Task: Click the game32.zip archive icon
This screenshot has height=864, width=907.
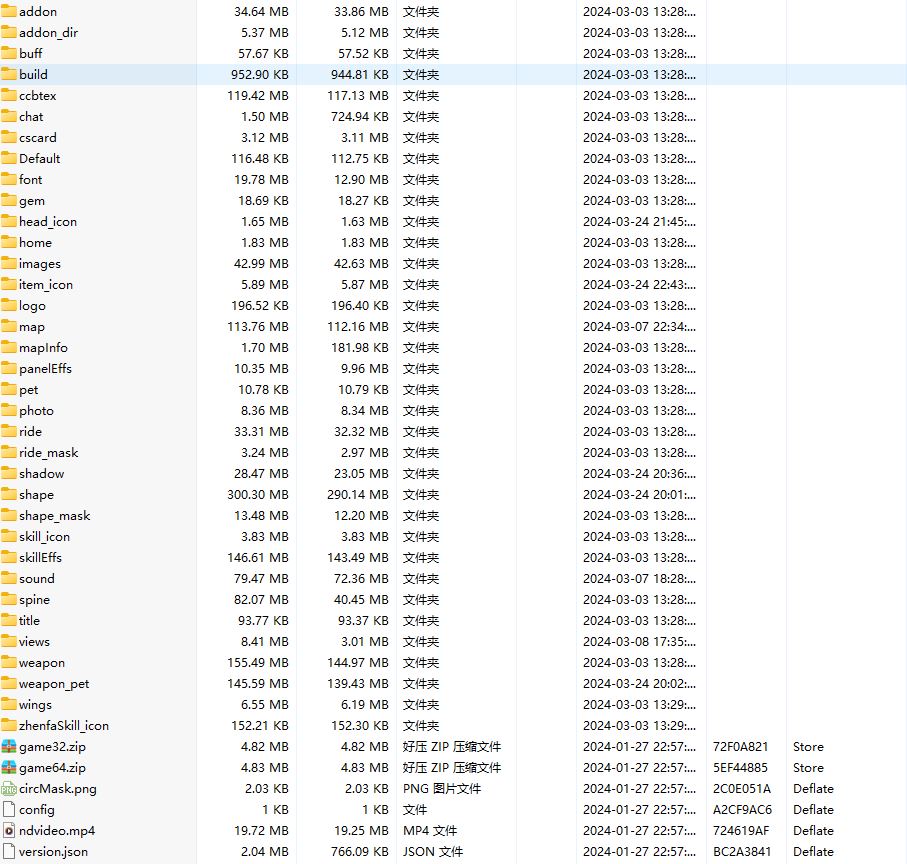Action: tap(9, 747)
